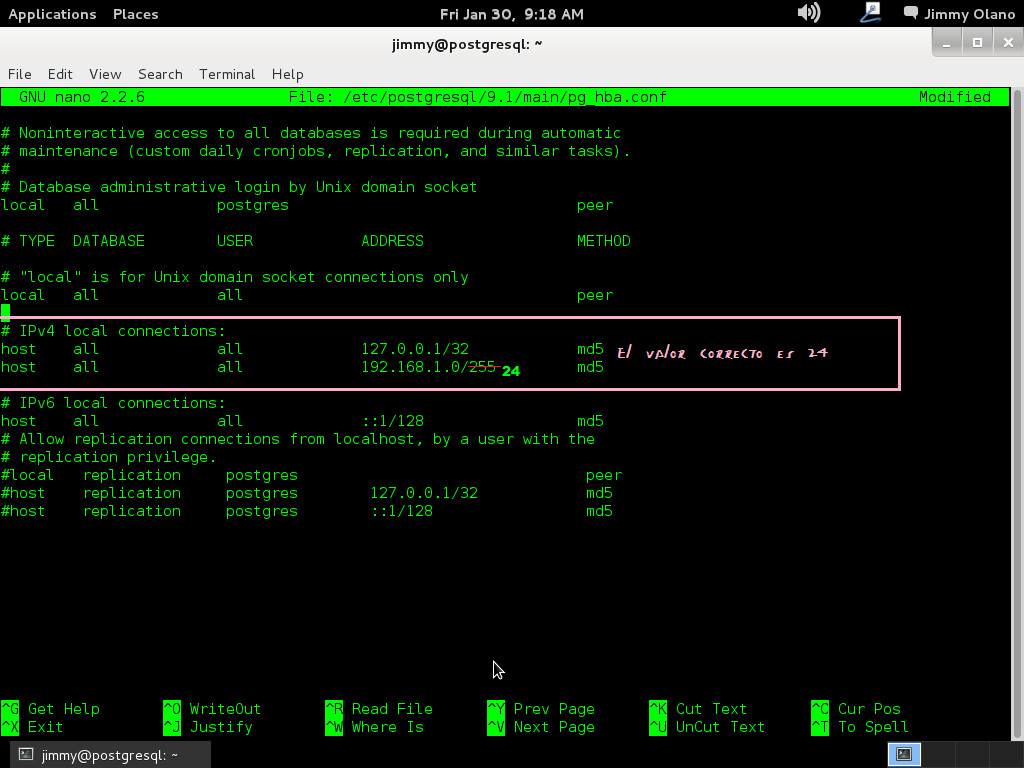
Task: Open the network connection icon in top panel
Action: pyautogui.click(x=870, y=13)
